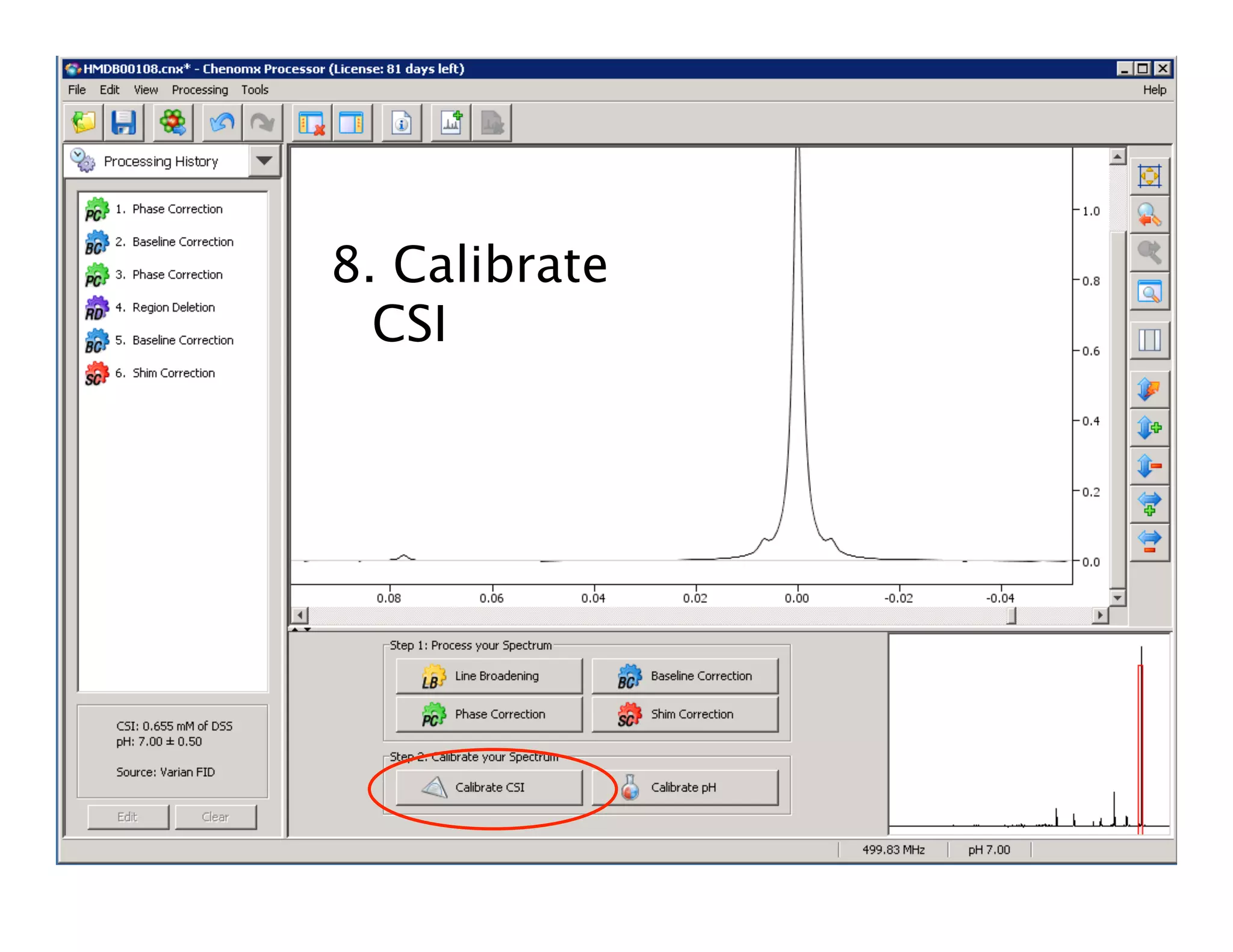The width and height of the screenshot is (1233, 952).
Task: Click the horizontal scrollbar right arrow
Action: click(1100, 615)
